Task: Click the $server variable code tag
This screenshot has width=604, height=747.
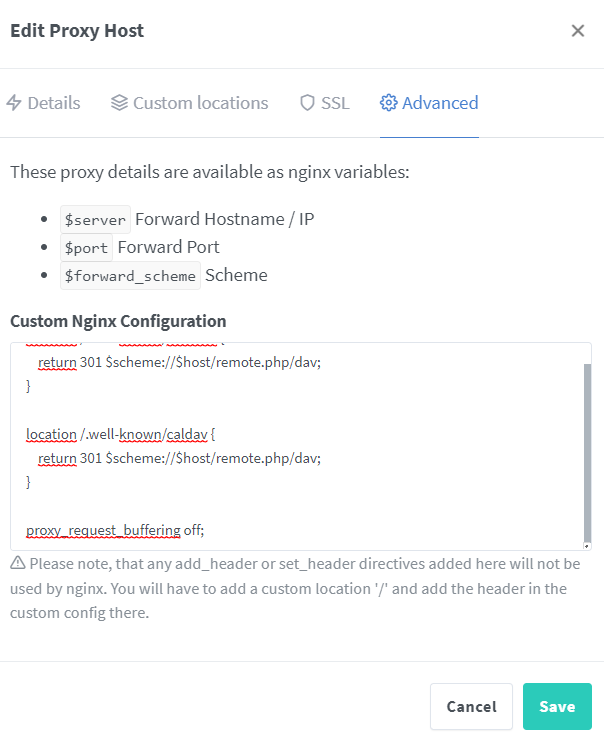Action: (95, 220)
